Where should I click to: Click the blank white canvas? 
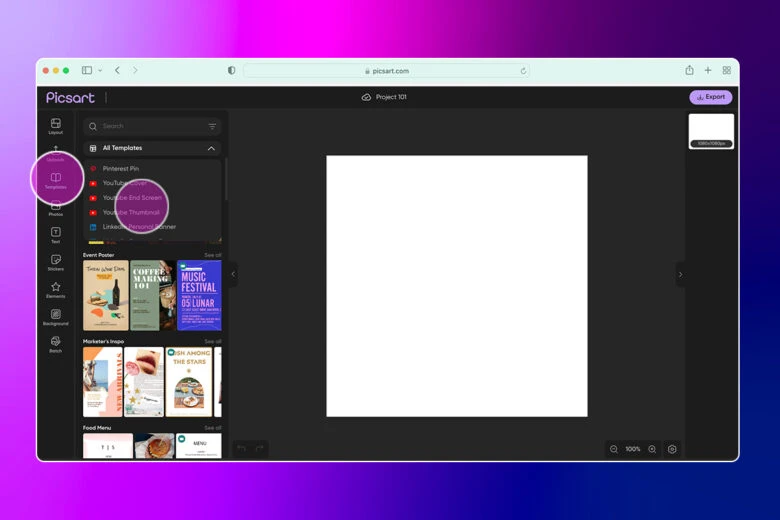click(x=457, y=286)
